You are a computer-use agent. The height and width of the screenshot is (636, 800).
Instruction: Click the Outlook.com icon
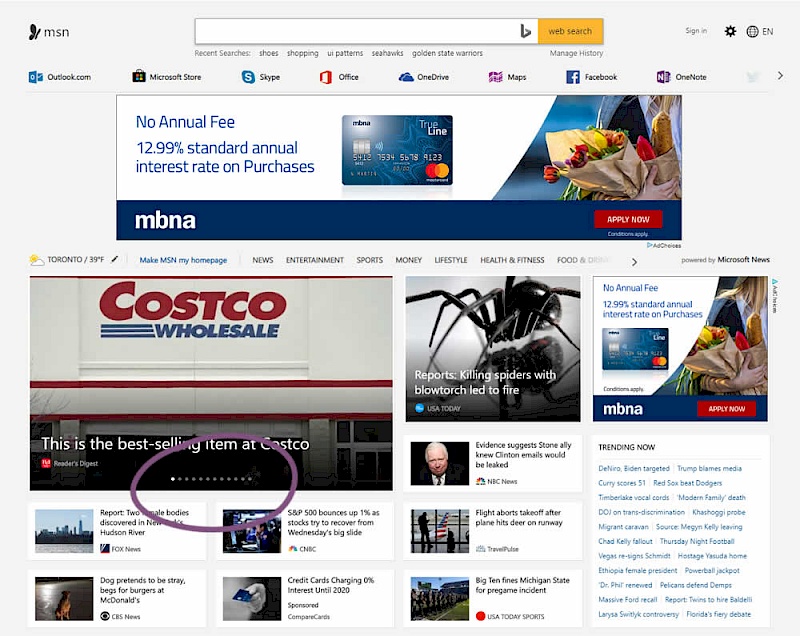click(36, 77)
